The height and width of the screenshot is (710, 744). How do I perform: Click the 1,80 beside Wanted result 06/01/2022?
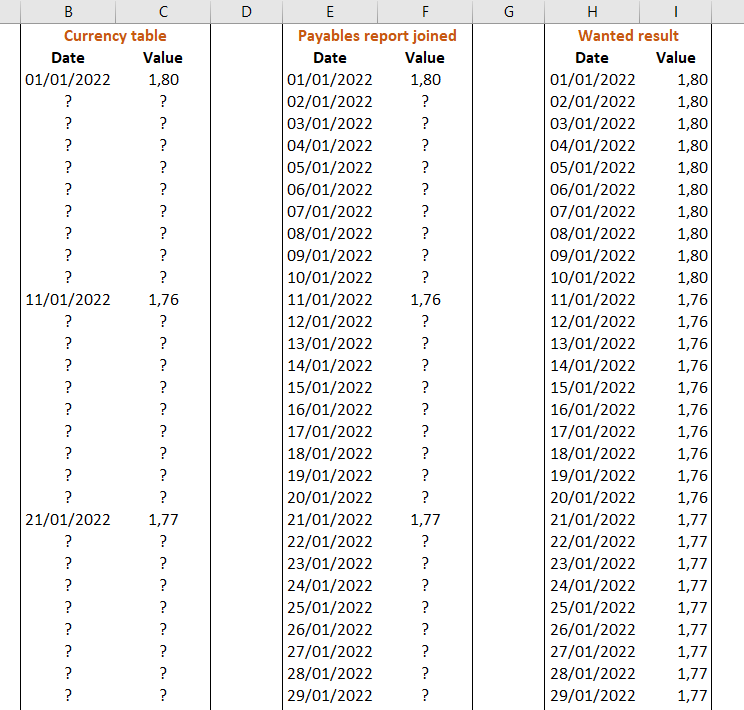(x=692, y=190)
